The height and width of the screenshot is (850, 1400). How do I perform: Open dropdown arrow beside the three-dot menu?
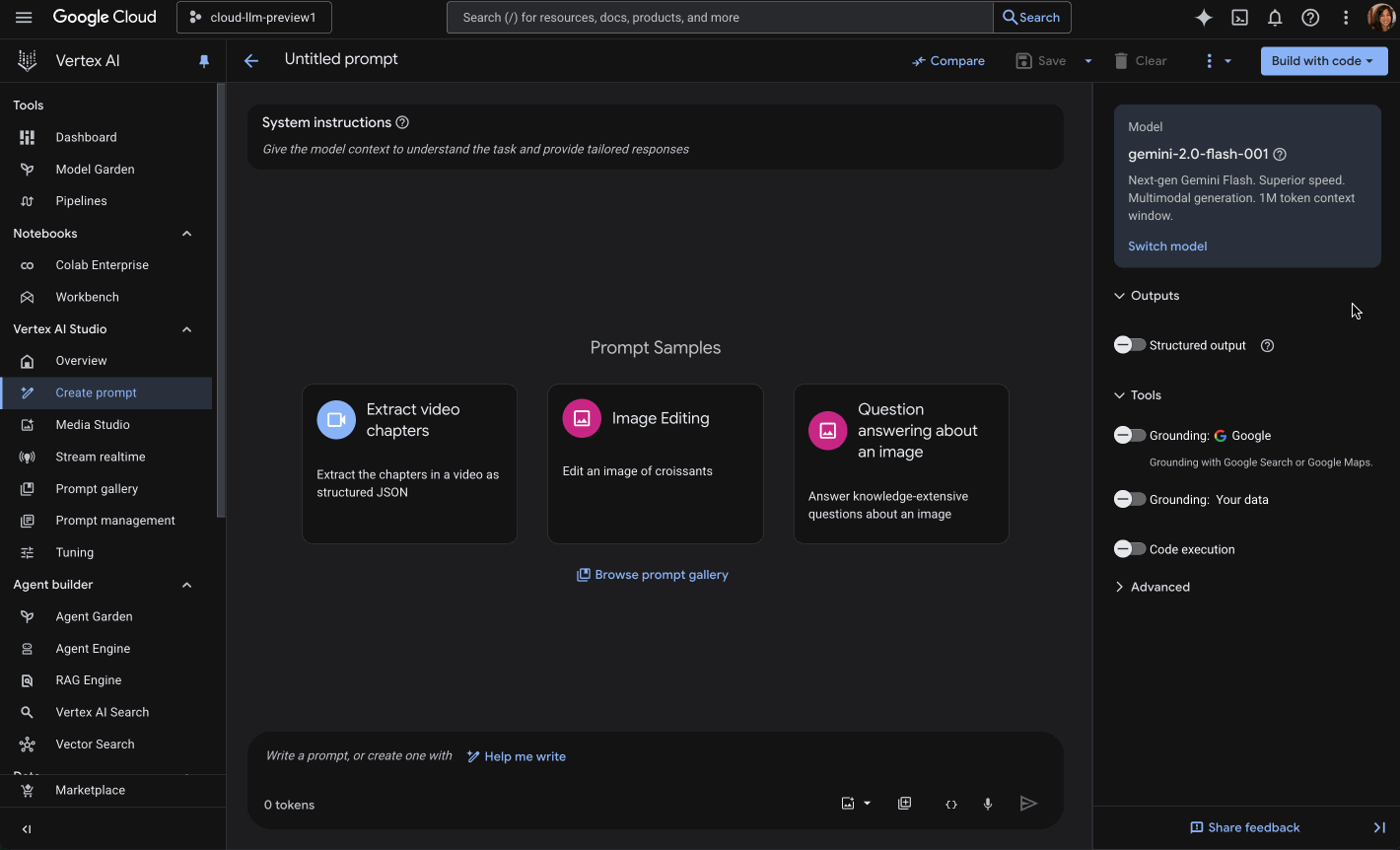pos(1227,61)
